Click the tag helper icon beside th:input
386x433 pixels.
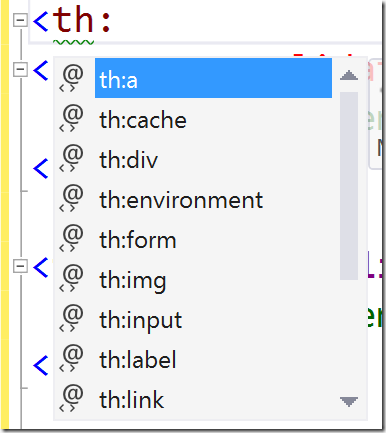[x=72, y=318]
